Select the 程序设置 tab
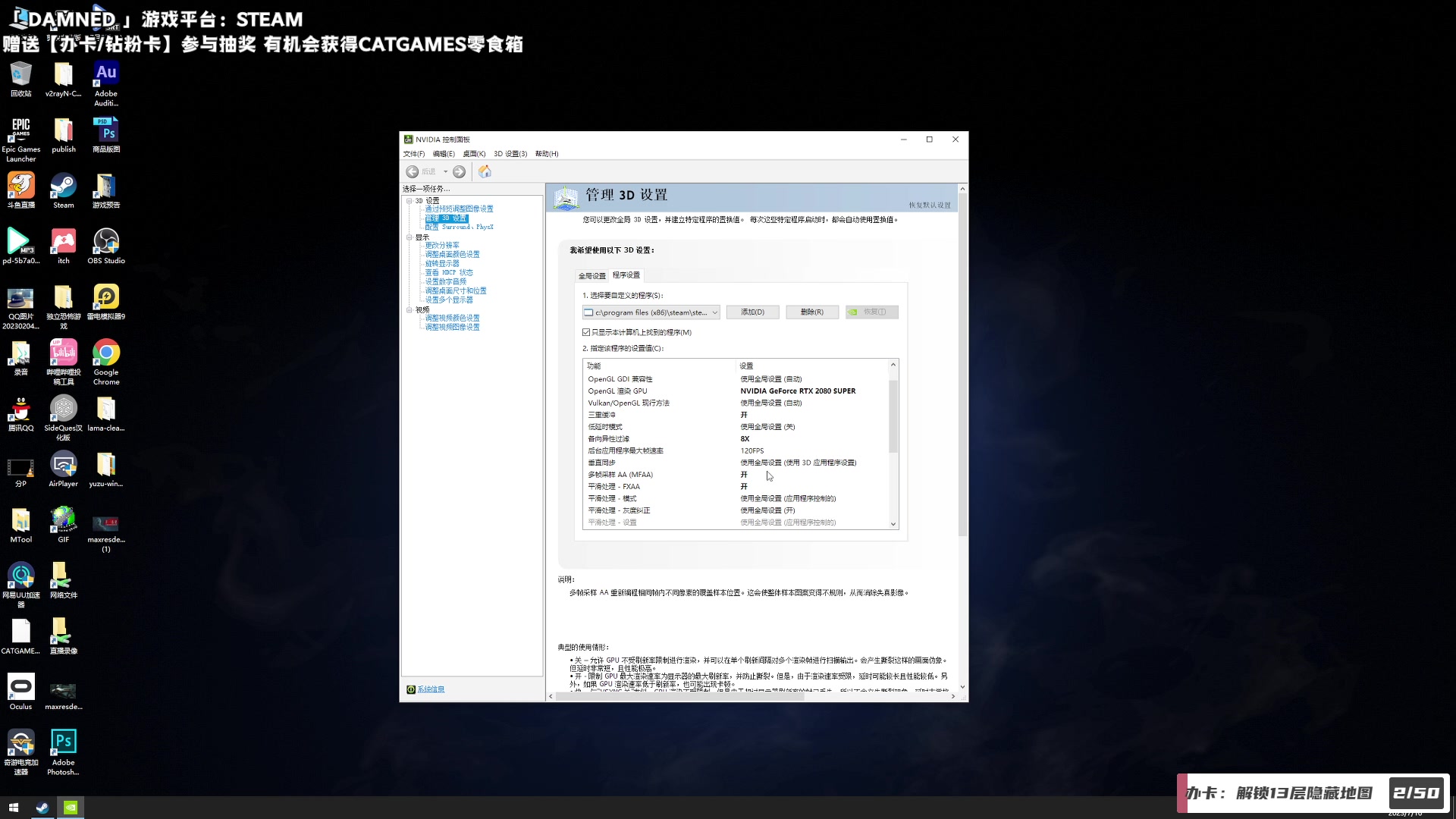Screen dimensions: 1456x819 pyautogui.click(x=626, y=275)
